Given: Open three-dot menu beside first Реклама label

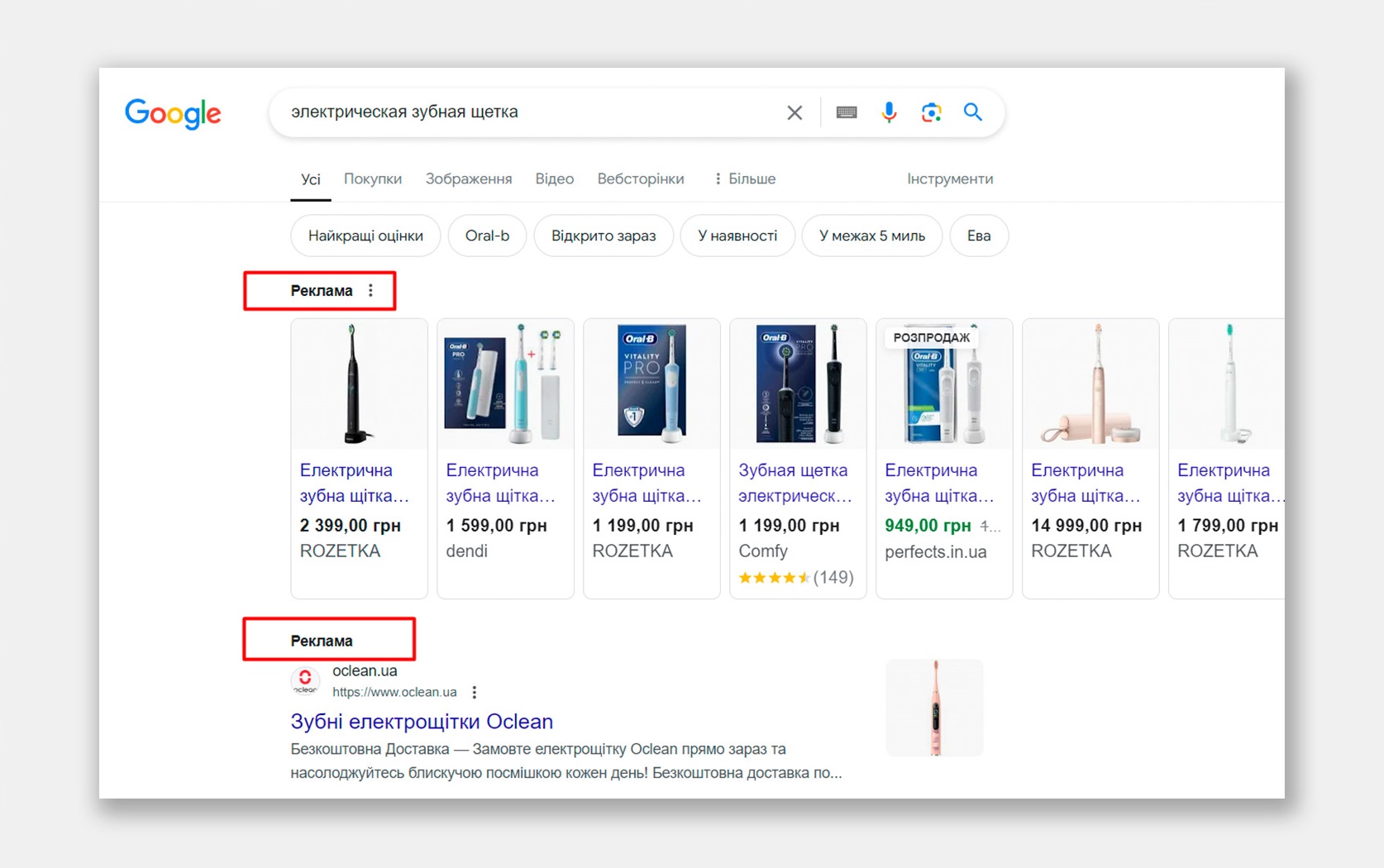Looking at the screenshot, I should [x=371, y=290].
